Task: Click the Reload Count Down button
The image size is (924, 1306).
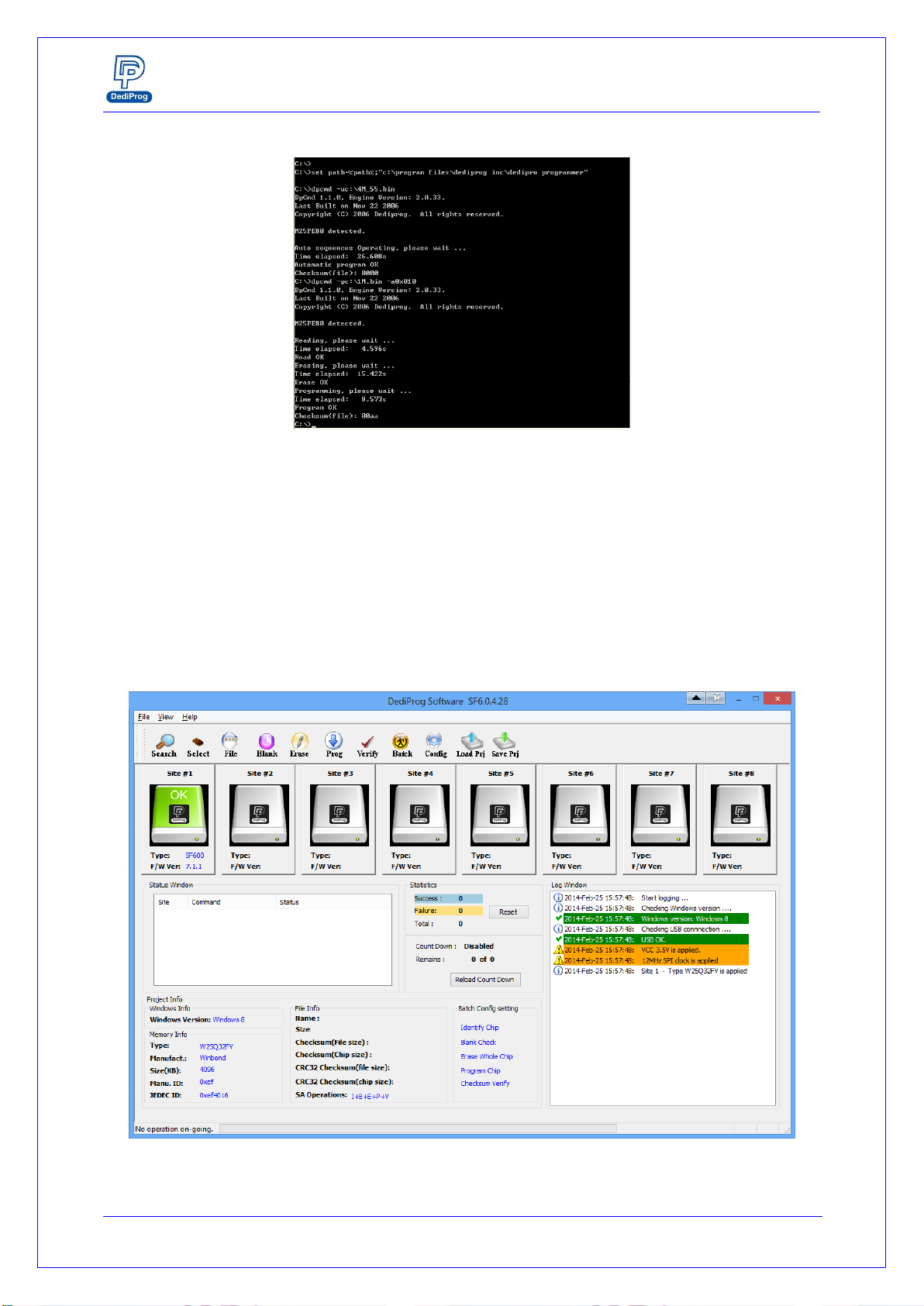Action: [x=484, y=980]
